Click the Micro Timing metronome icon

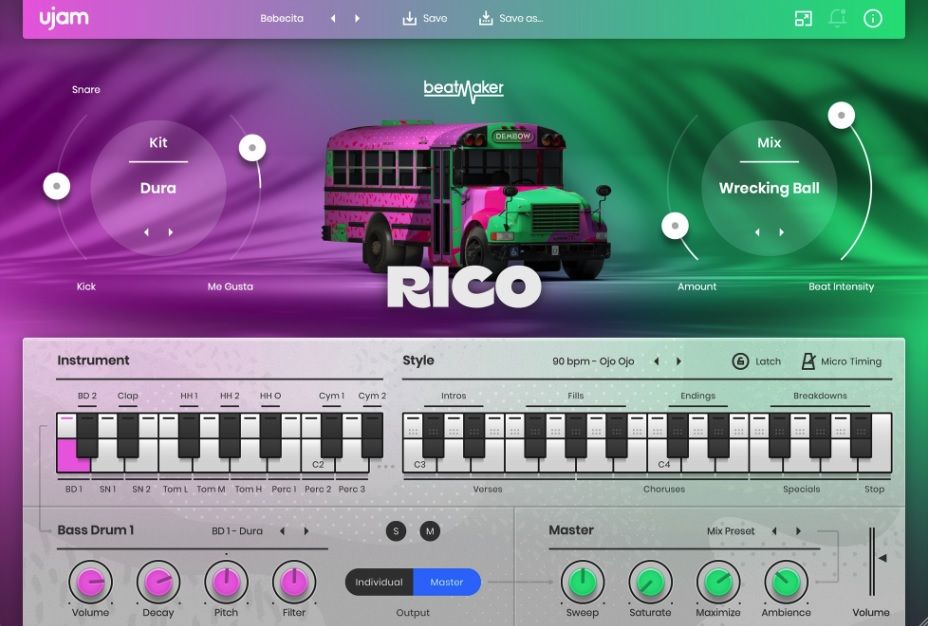point(808,361)
